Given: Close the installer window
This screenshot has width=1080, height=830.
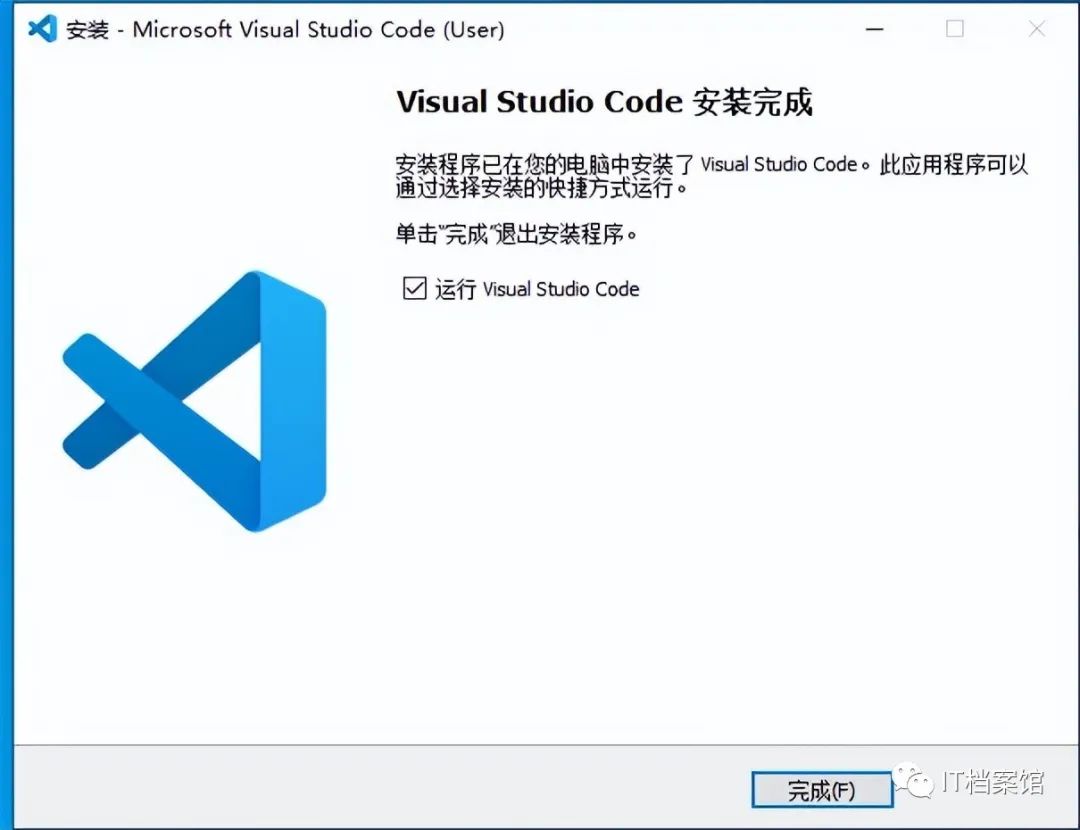Looking at the screenshot, I should [x=1037, y=29].
